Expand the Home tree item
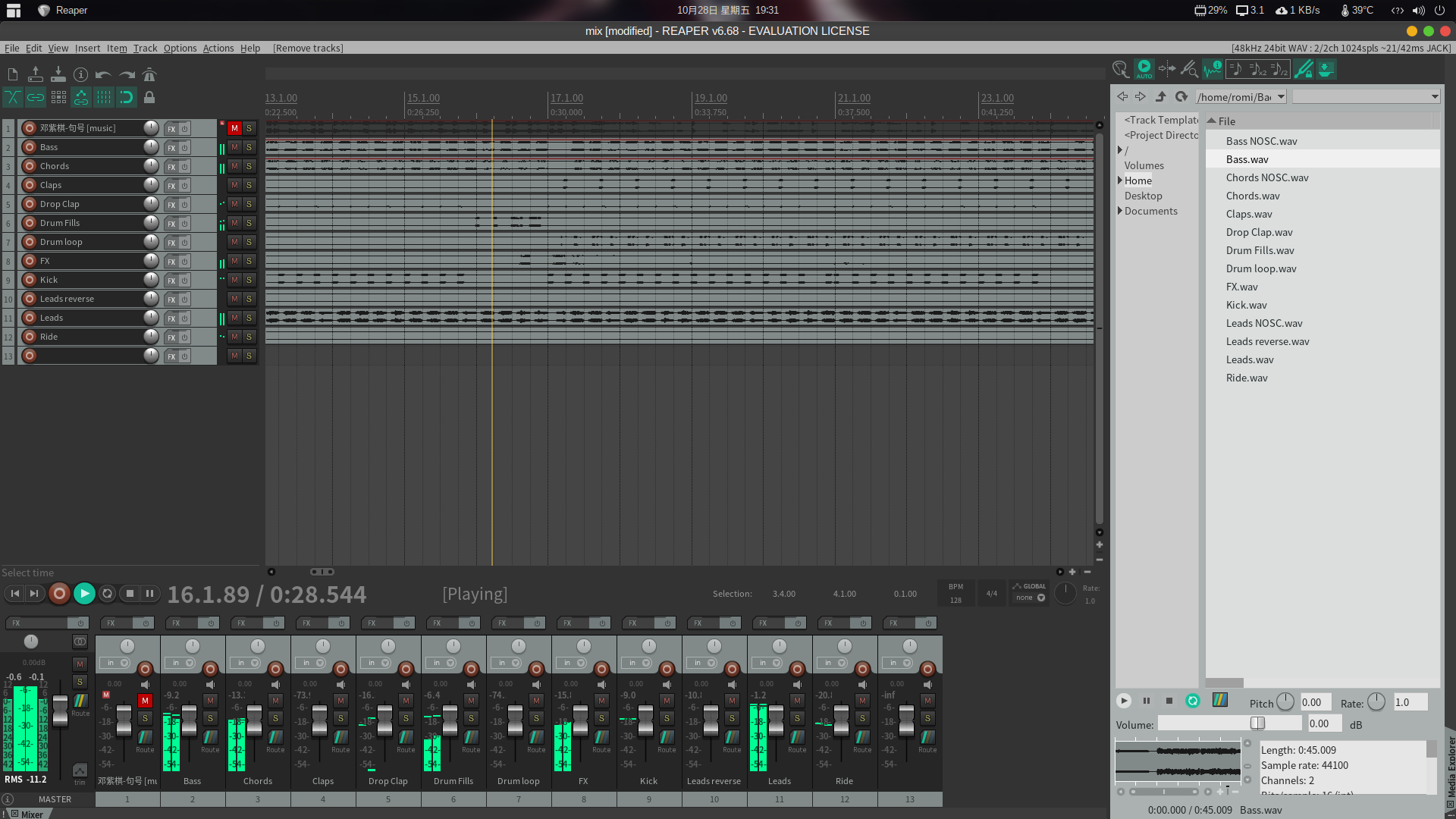 pos(1120,180)
